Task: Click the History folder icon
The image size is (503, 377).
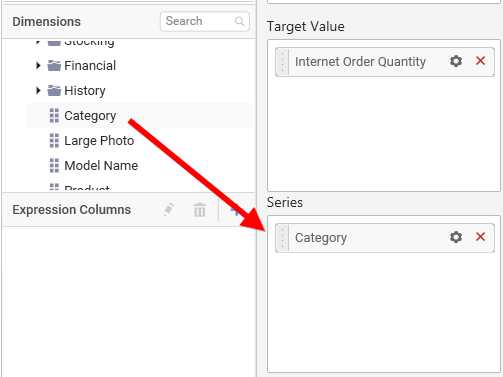Action: point(54,91)
